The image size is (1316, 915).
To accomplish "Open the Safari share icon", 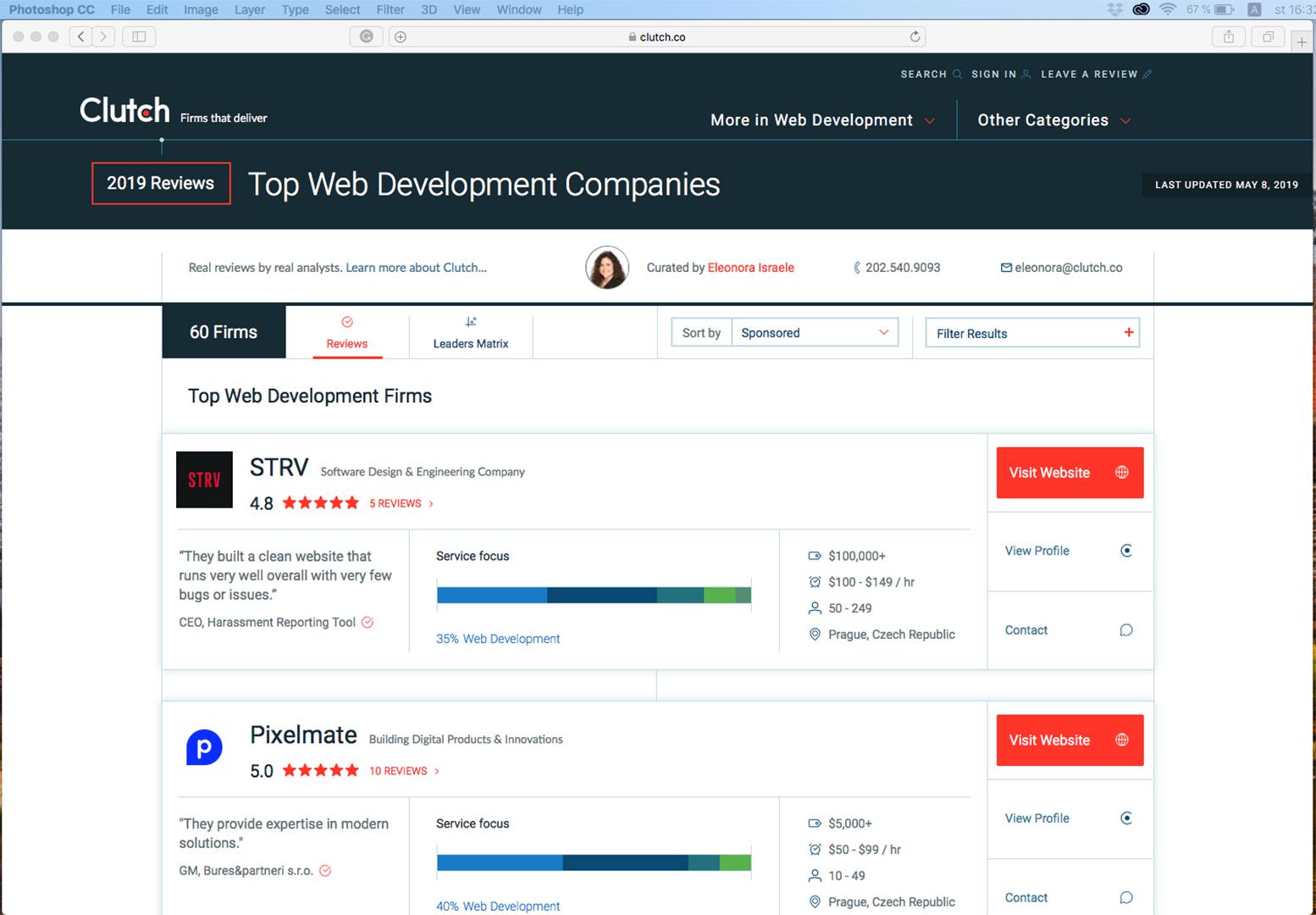I will click(x=1229, y=36).
